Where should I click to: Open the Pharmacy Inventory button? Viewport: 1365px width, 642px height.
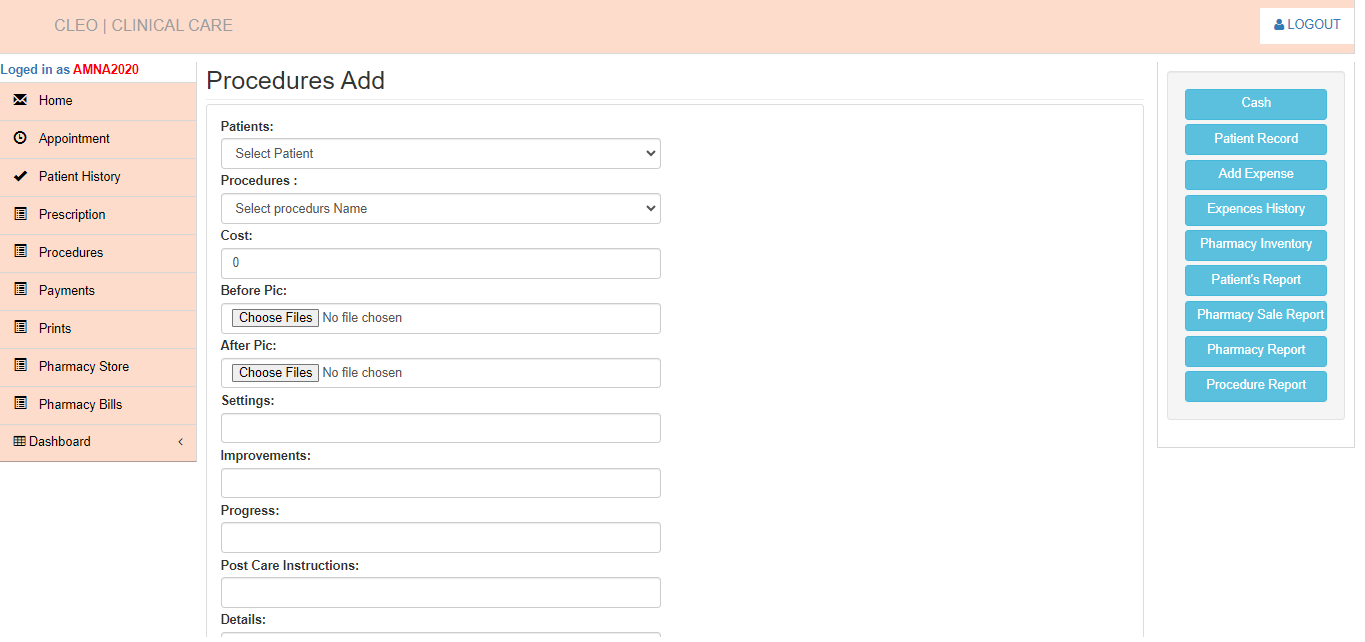point(1255,245)
